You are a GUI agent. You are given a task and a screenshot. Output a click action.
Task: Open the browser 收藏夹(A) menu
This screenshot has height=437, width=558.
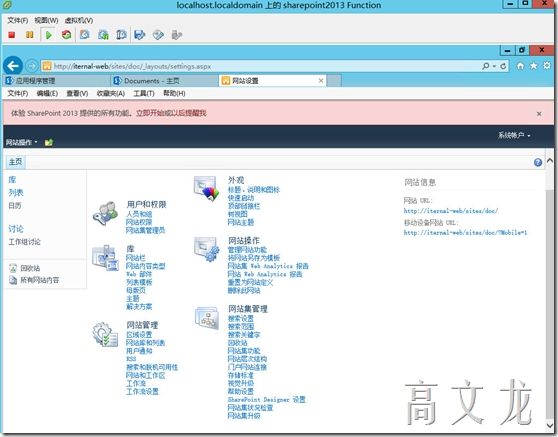click(x=111, y=93)
